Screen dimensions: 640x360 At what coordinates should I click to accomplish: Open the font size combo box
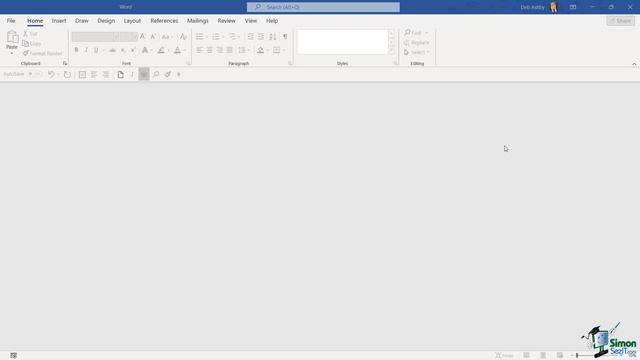pos(129,37)
